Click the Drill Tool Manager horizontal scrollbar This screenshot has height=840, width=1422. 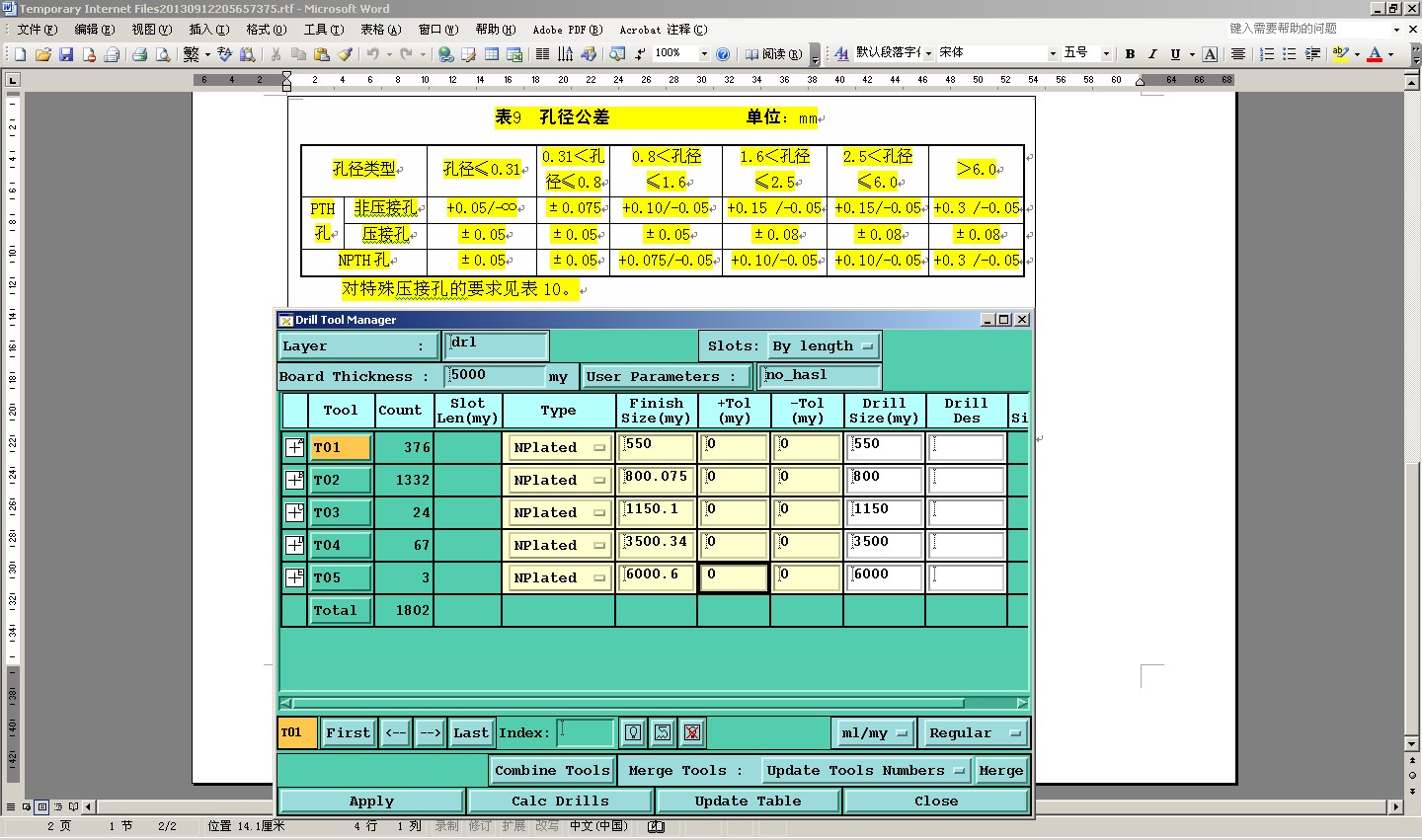click(x=655, y=704)
